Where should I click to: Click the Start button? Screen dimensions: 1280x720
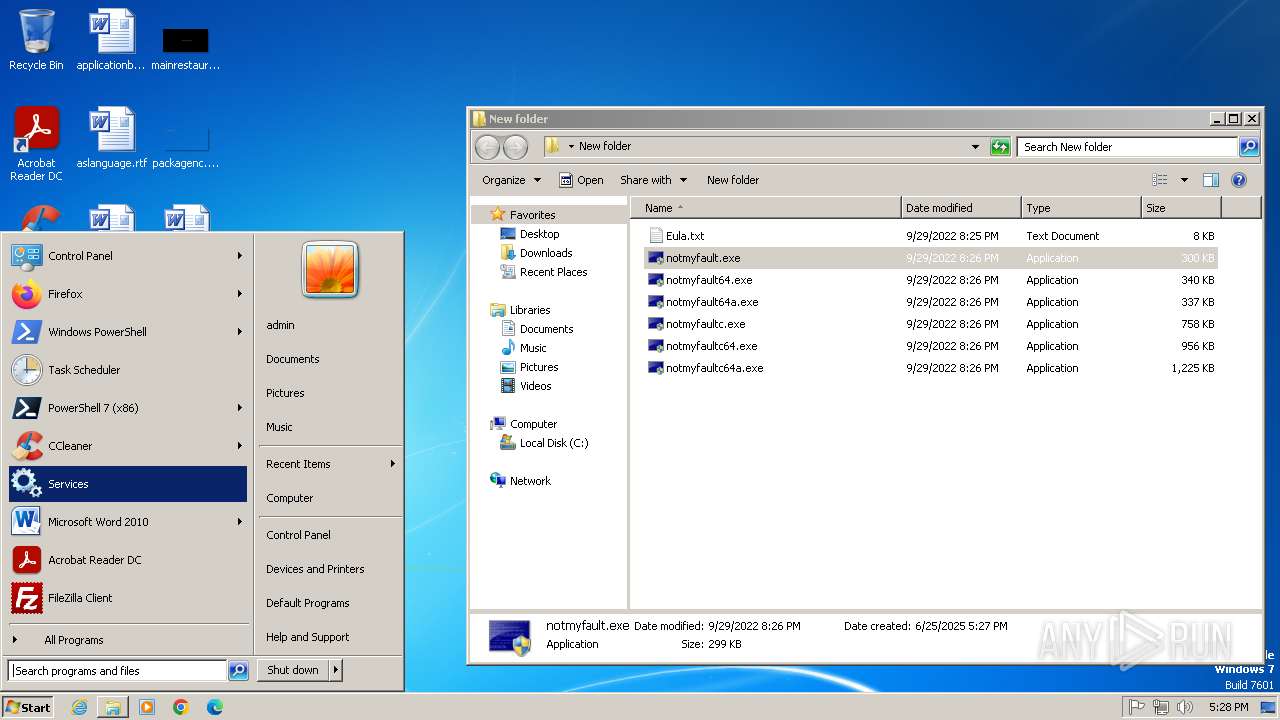28,707
